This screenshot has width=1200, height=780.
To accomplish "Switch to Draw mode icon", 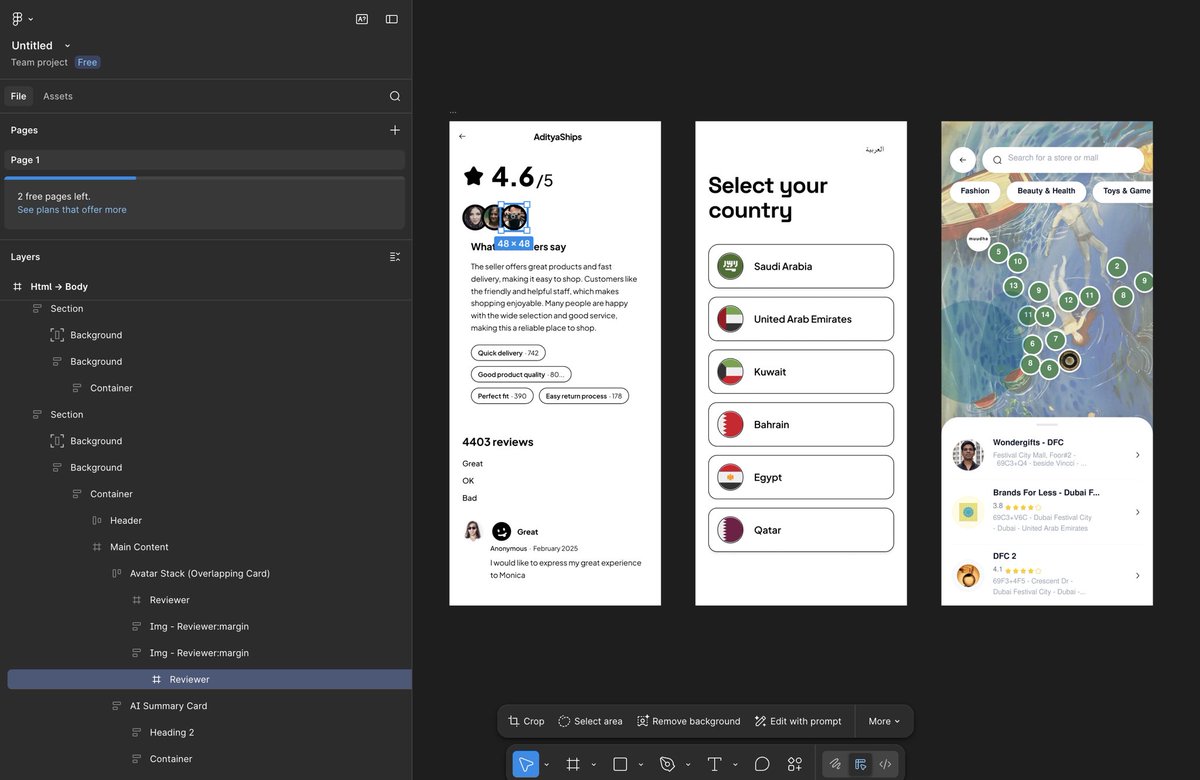I will [x=836, y=764].
